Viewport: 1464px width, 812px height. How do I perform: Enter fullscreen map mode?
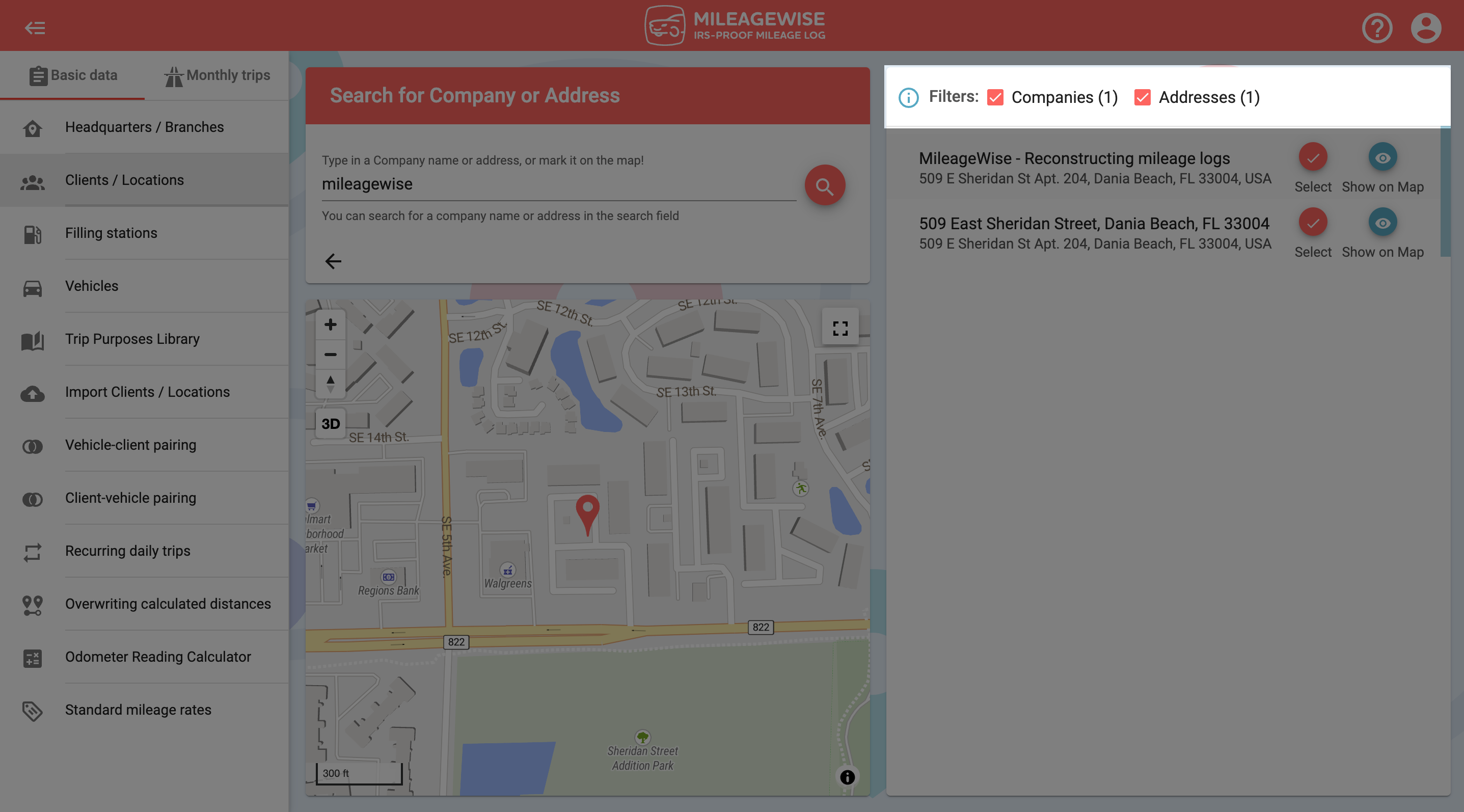point(840,328)
